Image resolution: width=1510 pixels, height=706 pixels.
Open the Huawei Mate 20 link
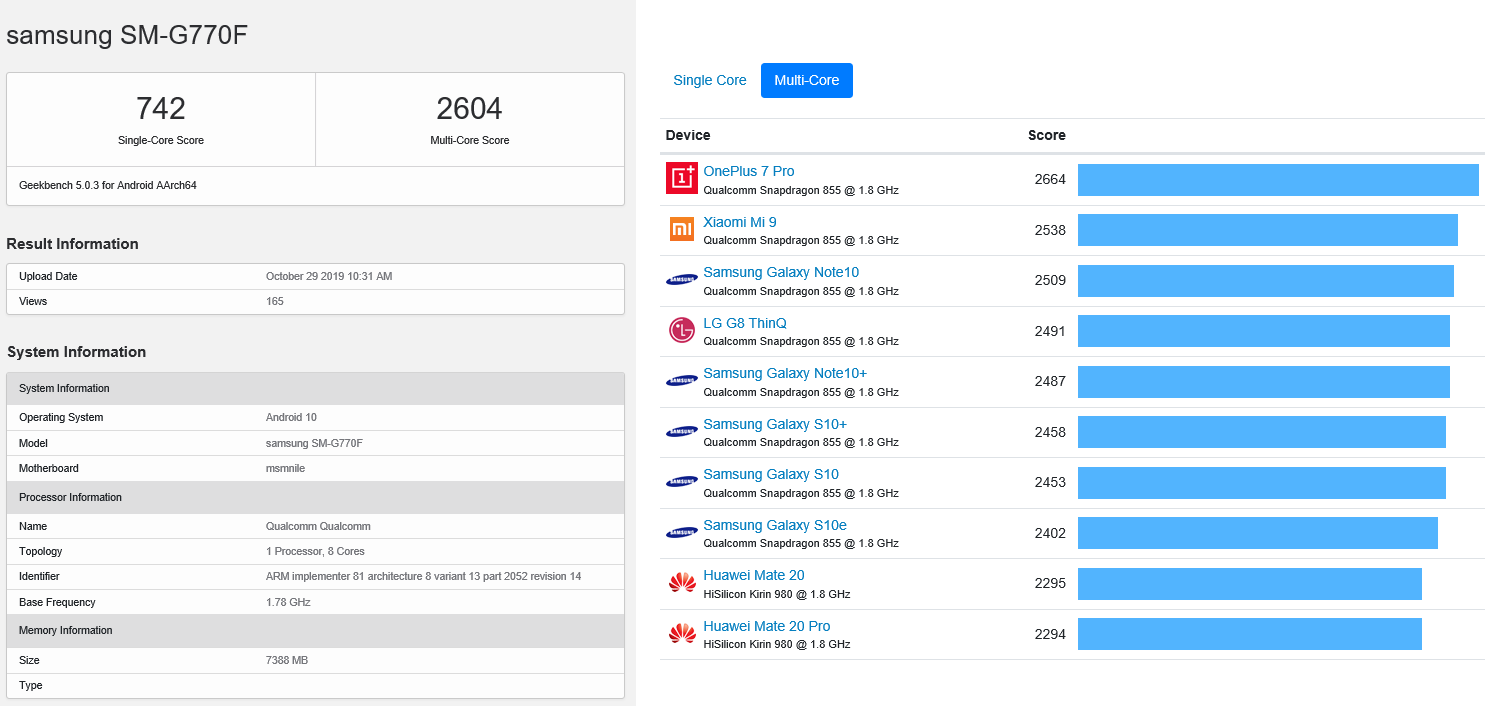coord(754,575)
